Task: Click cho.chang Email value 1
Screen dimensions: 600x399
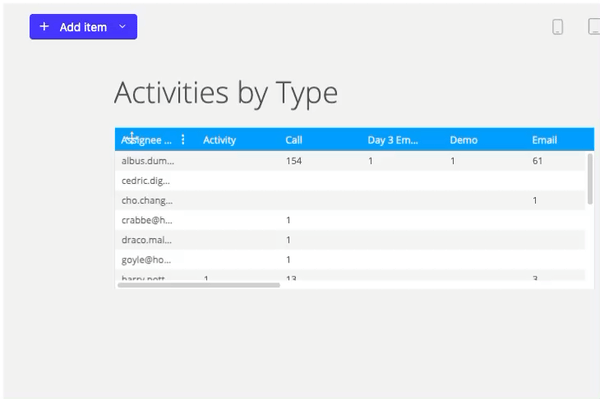Action: tap(535, 201)
